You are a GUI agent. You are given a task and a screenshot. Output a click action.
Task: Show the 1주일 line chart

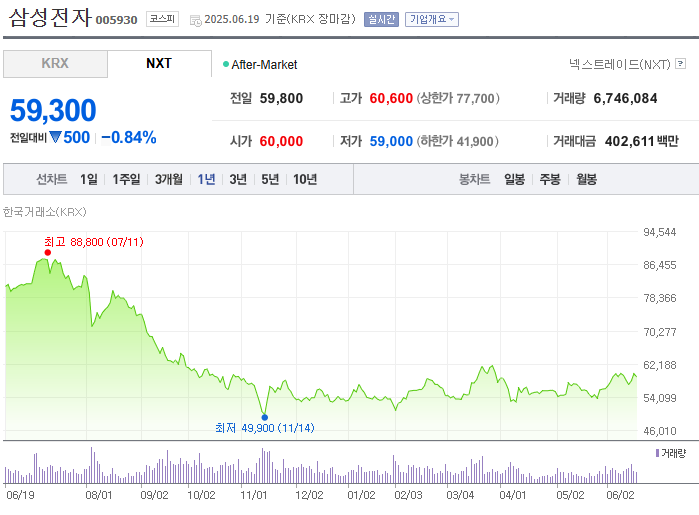click(x=126, y=179)
